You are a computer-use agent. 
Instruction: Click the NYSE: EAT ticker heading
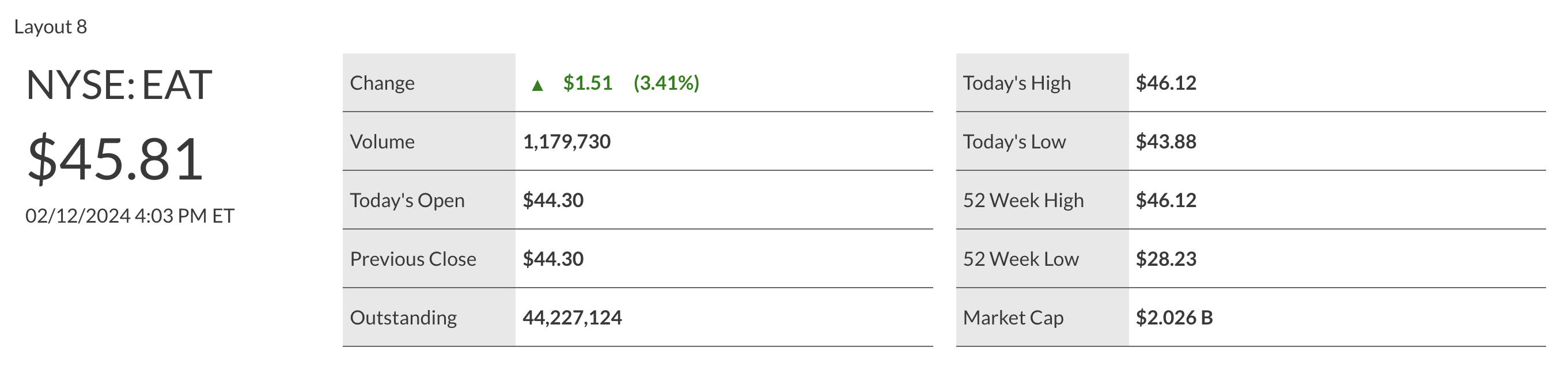click(119, 85)
